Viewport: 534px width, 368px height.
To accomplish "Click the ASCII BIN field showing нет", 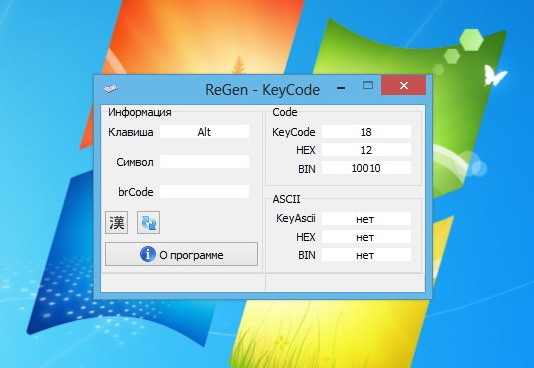I will tap(366, 255).
